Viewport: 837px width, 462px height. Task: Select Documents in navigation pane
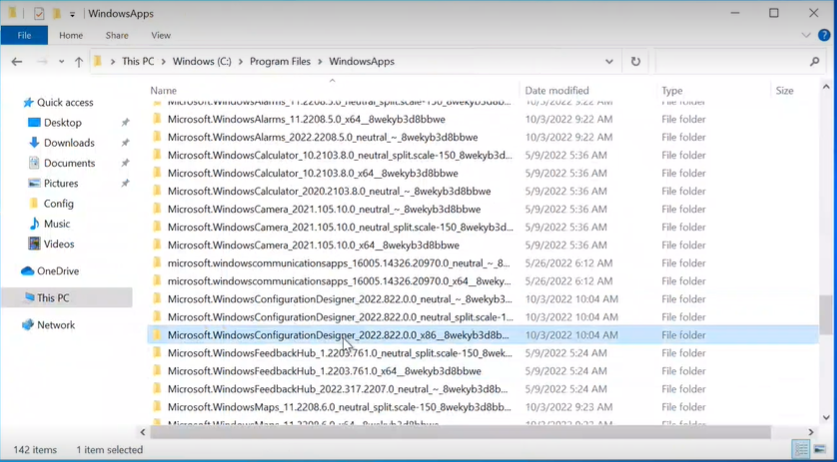pyautogui.click(x=69, y=163)
